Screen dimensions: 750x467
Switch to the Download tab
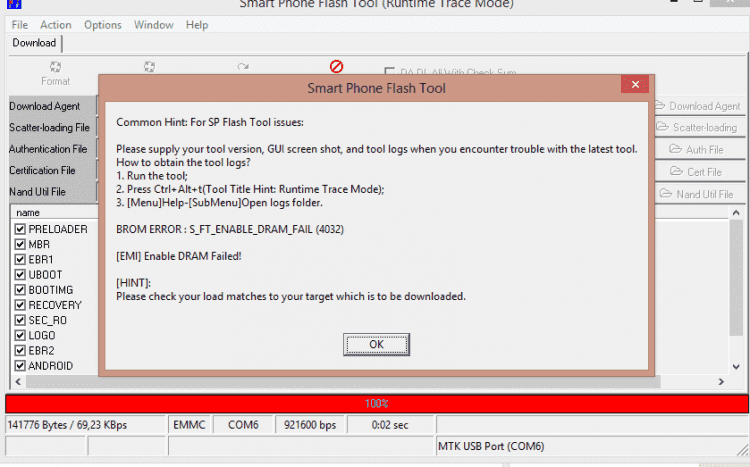click(34, 43)
